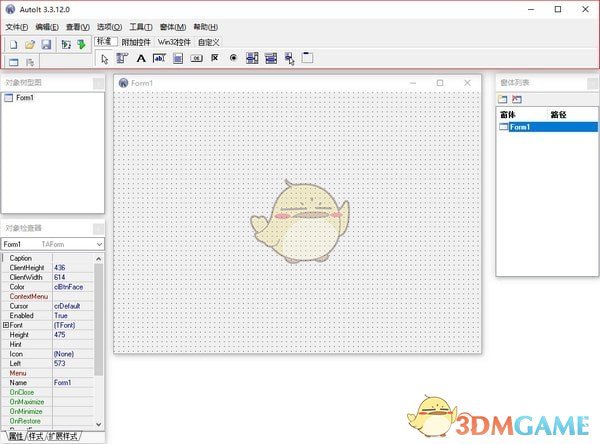Close the 对象检查器 panel
This screenshot has width=600, height=444.
click(98, 229)
